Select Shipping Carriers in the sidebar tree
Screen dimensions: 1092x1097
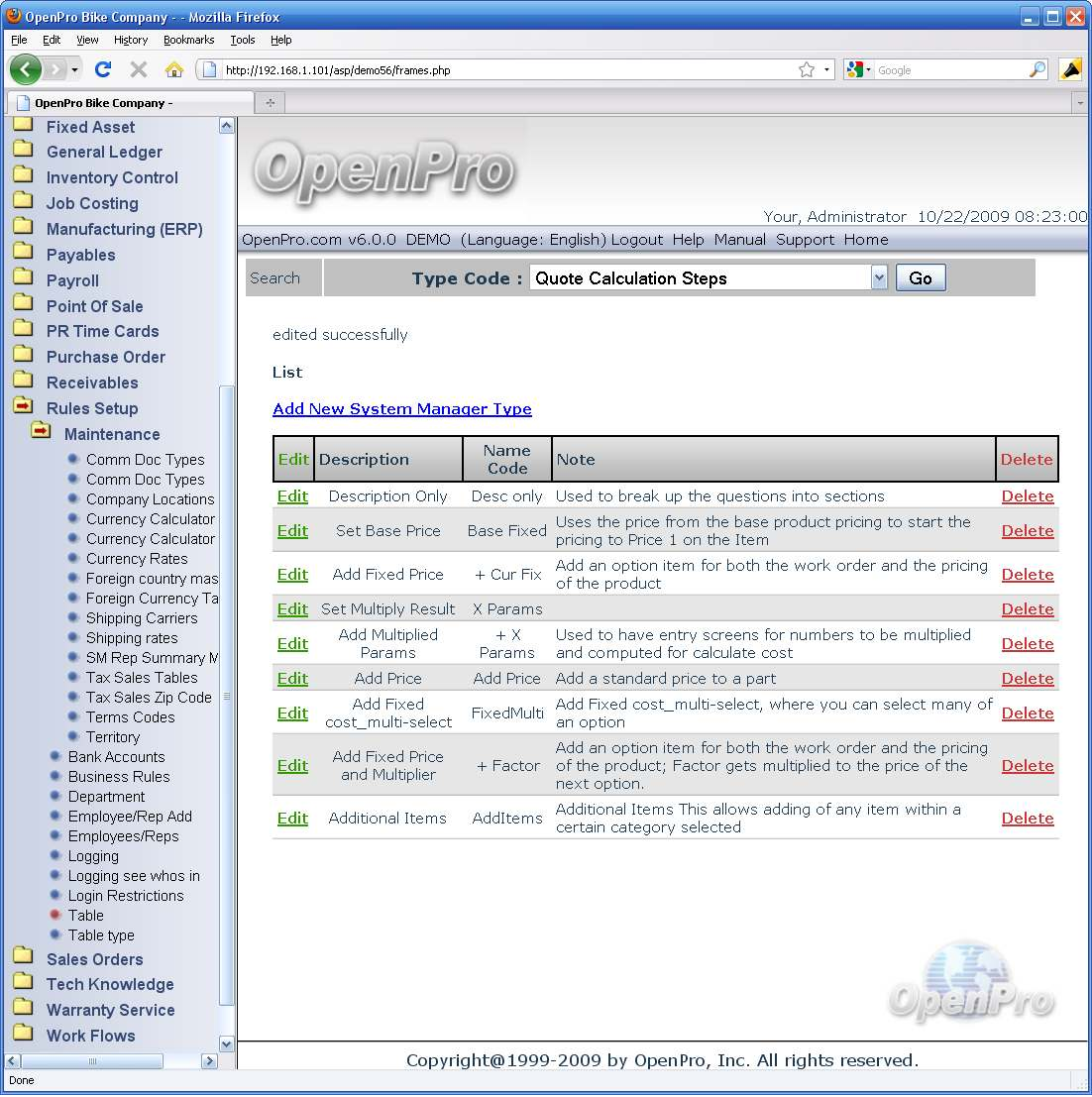(x=142, y=618)
